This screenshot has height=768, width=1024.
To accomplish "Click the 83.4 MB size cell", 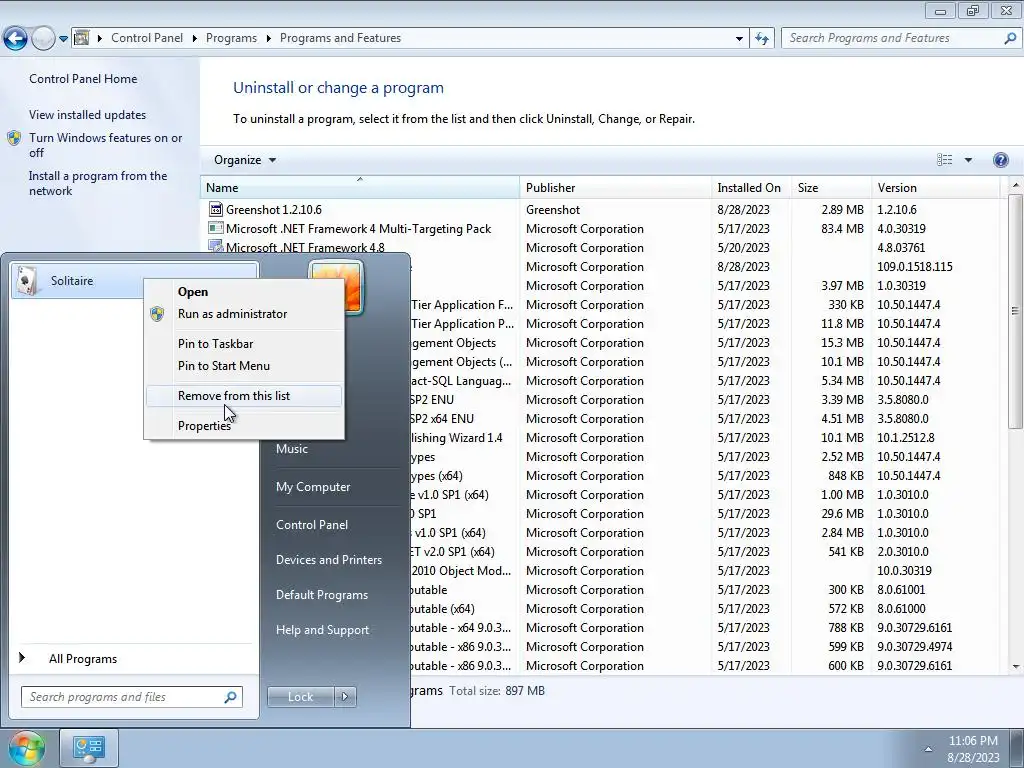I will (x=842, y=229).
